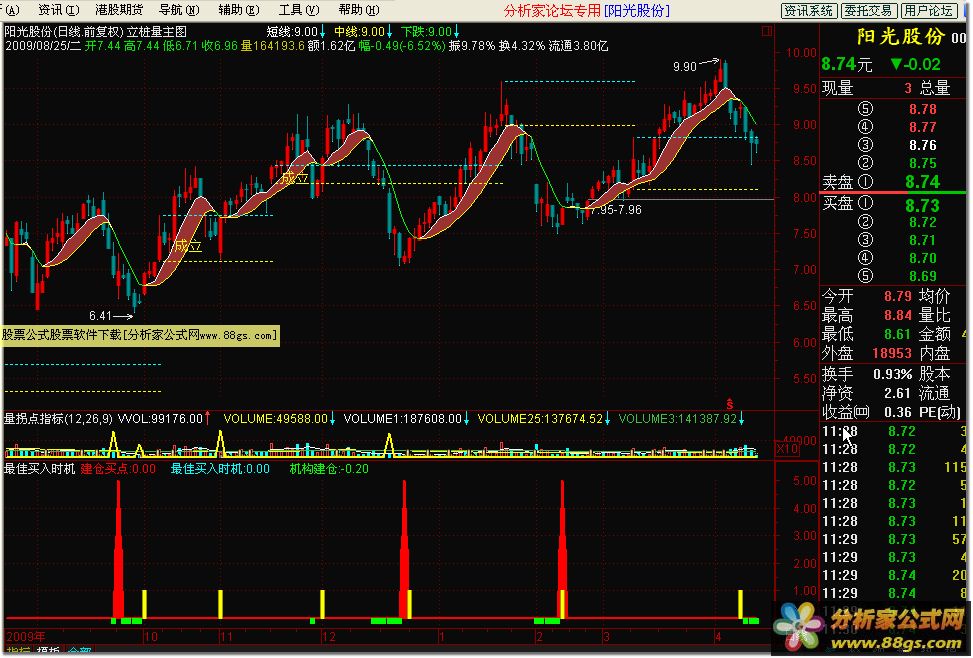The height and width of the screenshot is (658, 973).
Task: Click the 最佳买入时机:0.00 cyan label
Action: point(220,469)
